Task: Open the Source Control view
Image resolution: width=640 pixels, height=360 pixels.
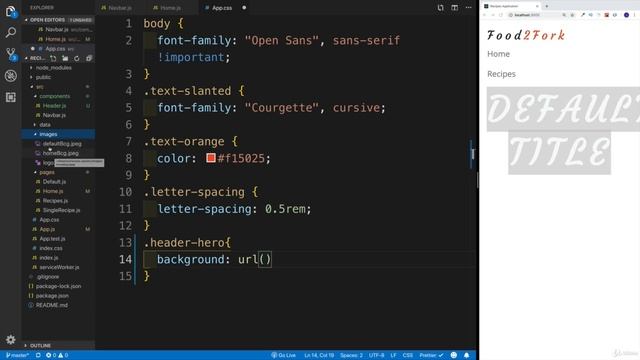Action: pyautogui.click(x=11, y=54)
